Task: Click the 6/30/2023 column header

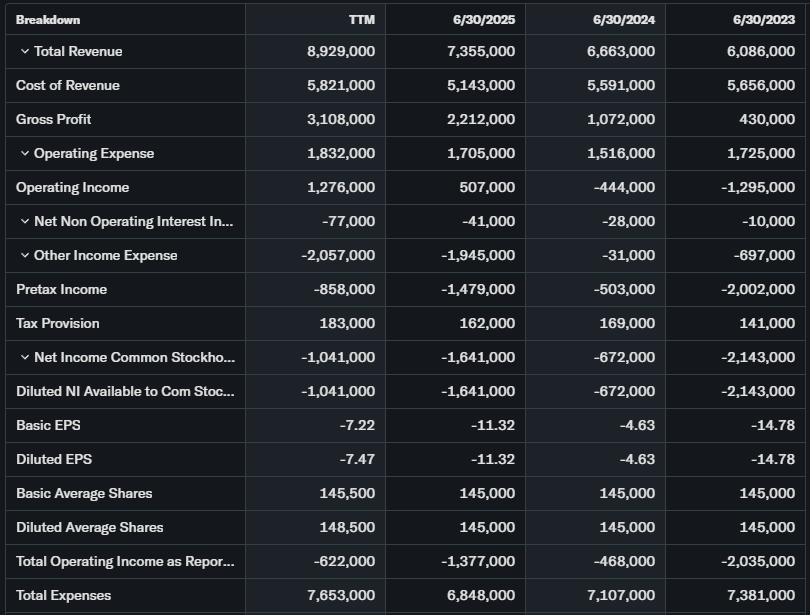Action: point(765,20)
